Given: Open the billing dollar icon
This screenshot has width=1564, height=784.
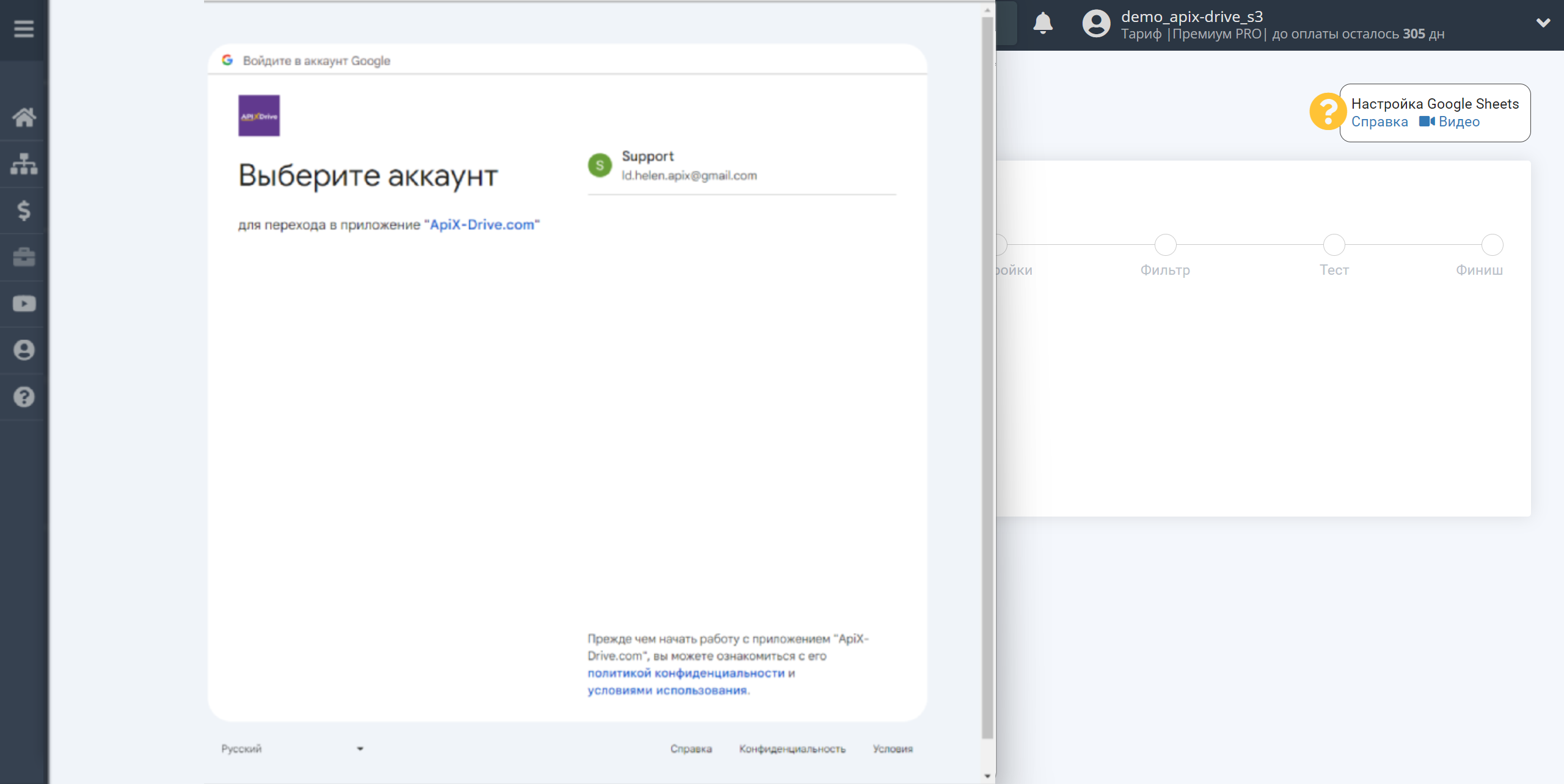Looking at the screenshot, I should [x=24, y=211].
